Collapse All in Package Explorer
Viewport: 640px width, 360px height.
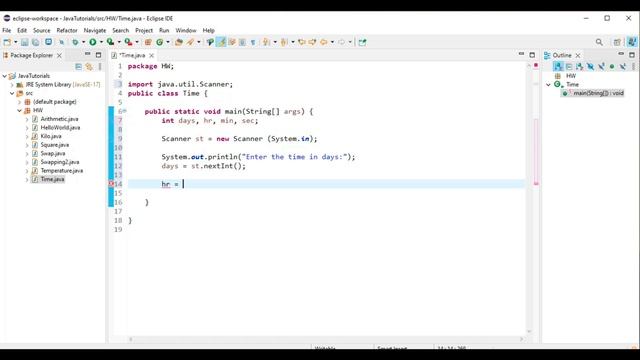78,67
